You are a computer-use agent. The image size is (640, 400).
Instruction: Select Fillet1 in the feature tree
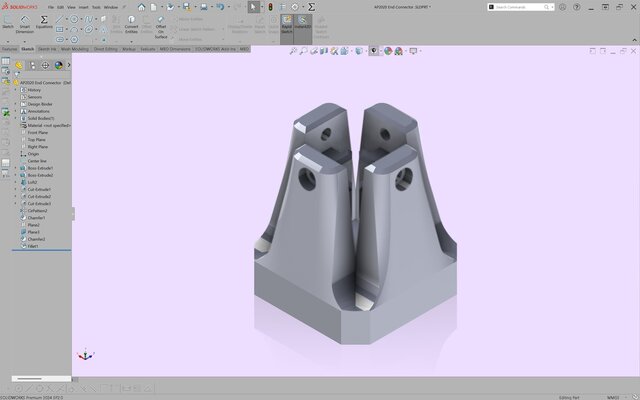click(36, 246)
